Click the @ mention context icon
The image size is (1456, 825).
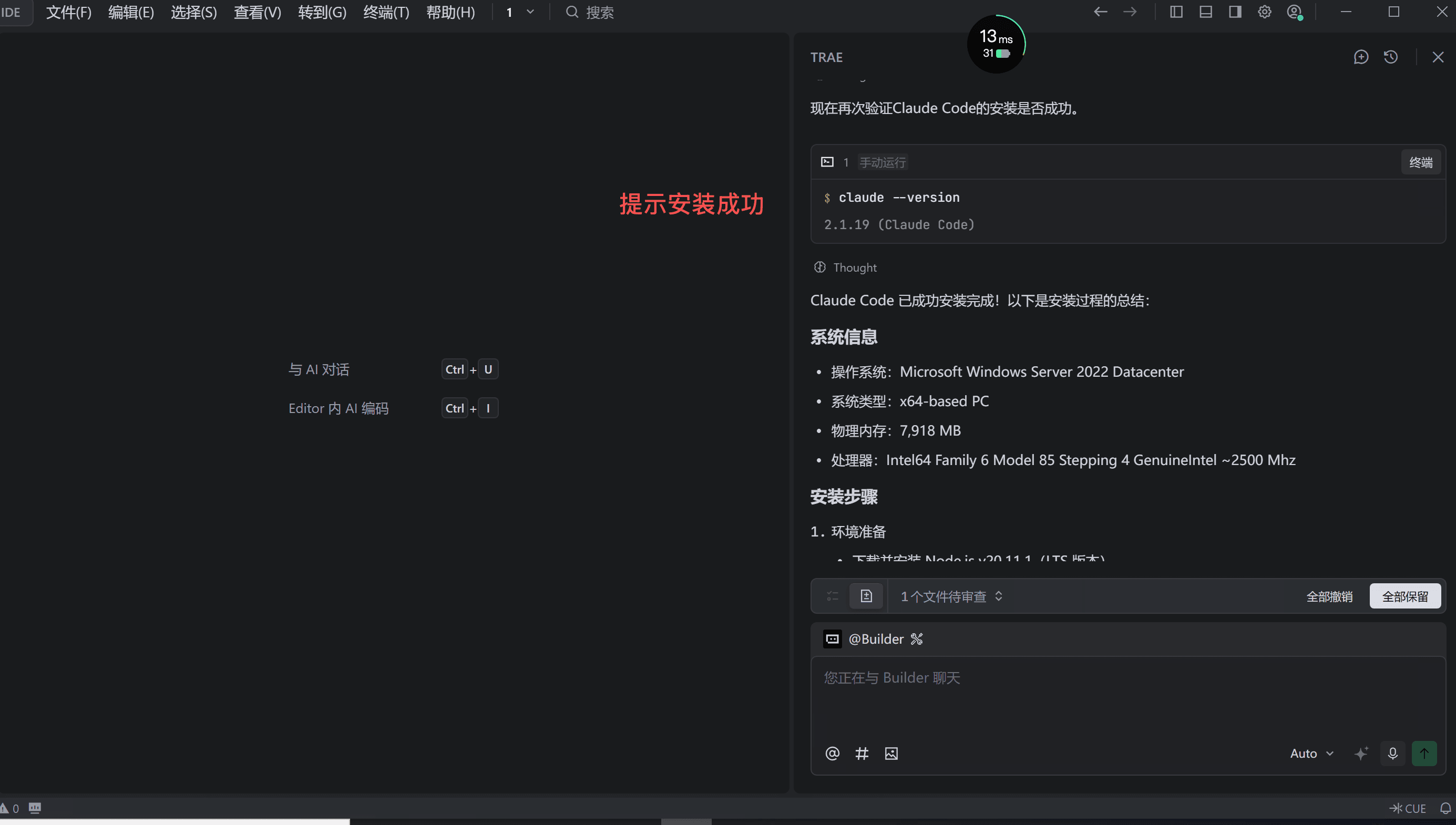[832, 753]
